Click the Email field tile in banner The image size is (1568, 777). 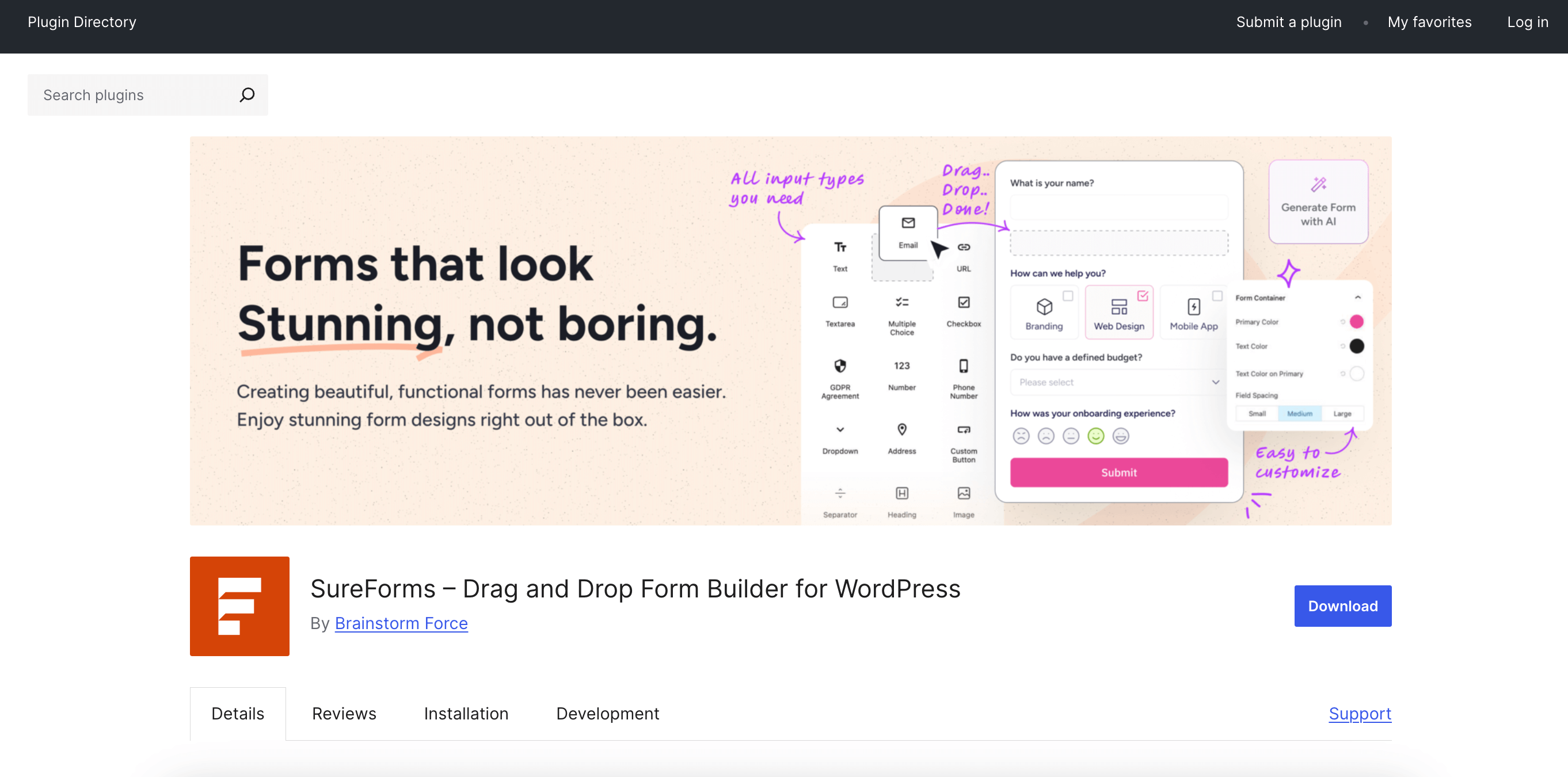[908, 233]
